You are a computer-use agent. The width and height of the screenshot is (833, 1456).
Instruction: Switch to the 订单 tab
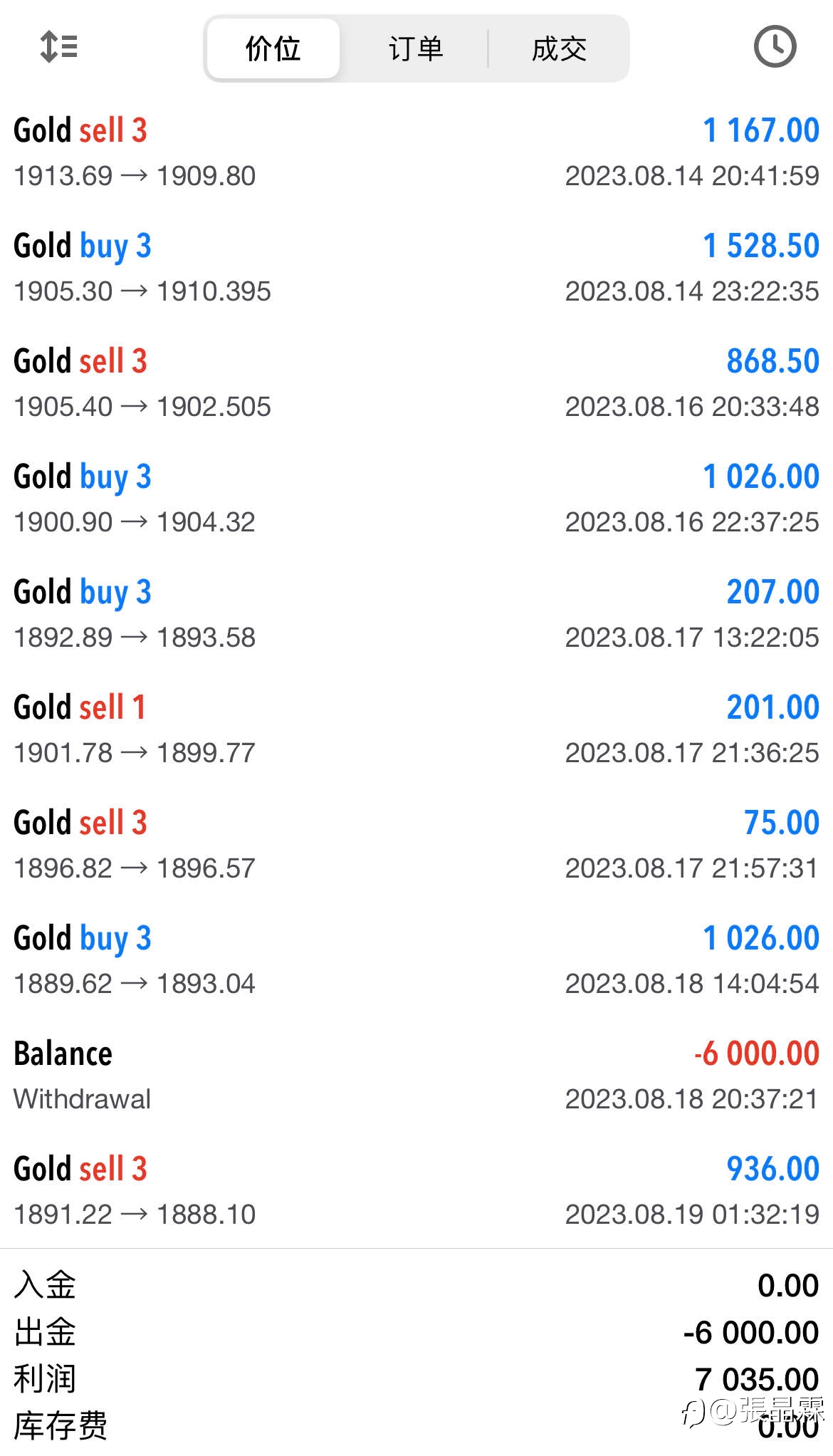click(416, 48)
